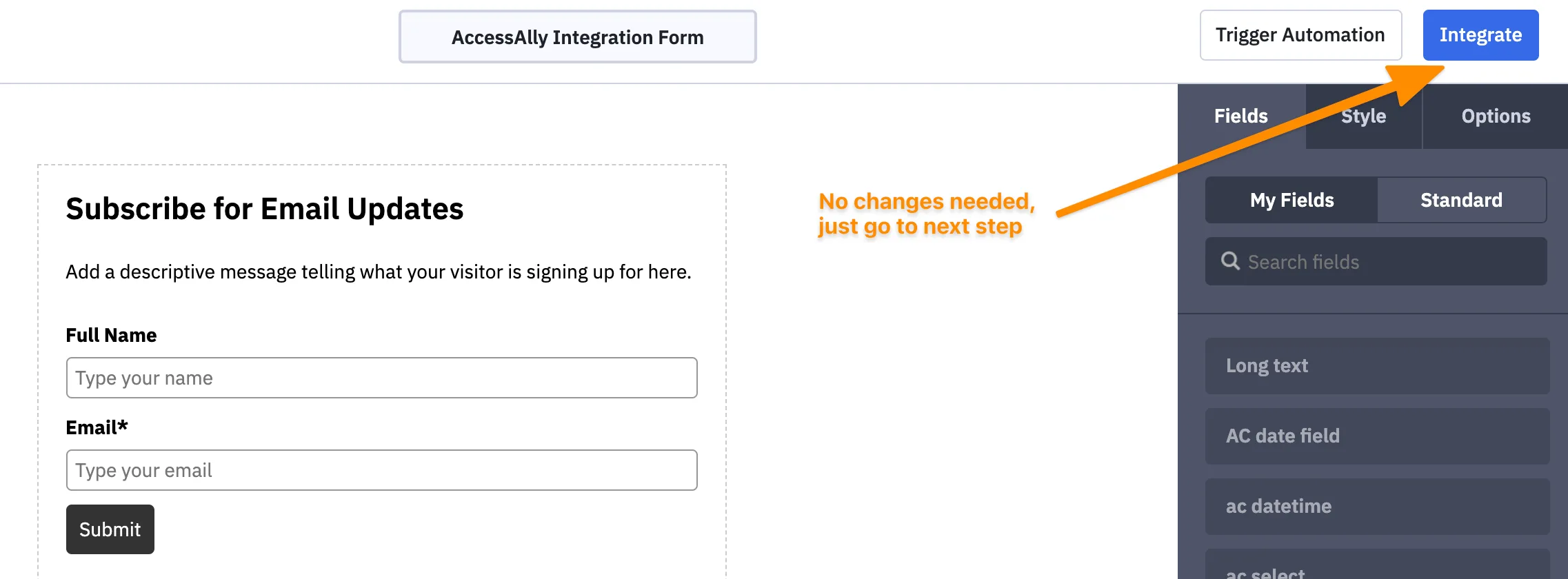The width and height of the screenshot is (1568, 579).
Task: Select the ac select field item
Action: 1377,569
